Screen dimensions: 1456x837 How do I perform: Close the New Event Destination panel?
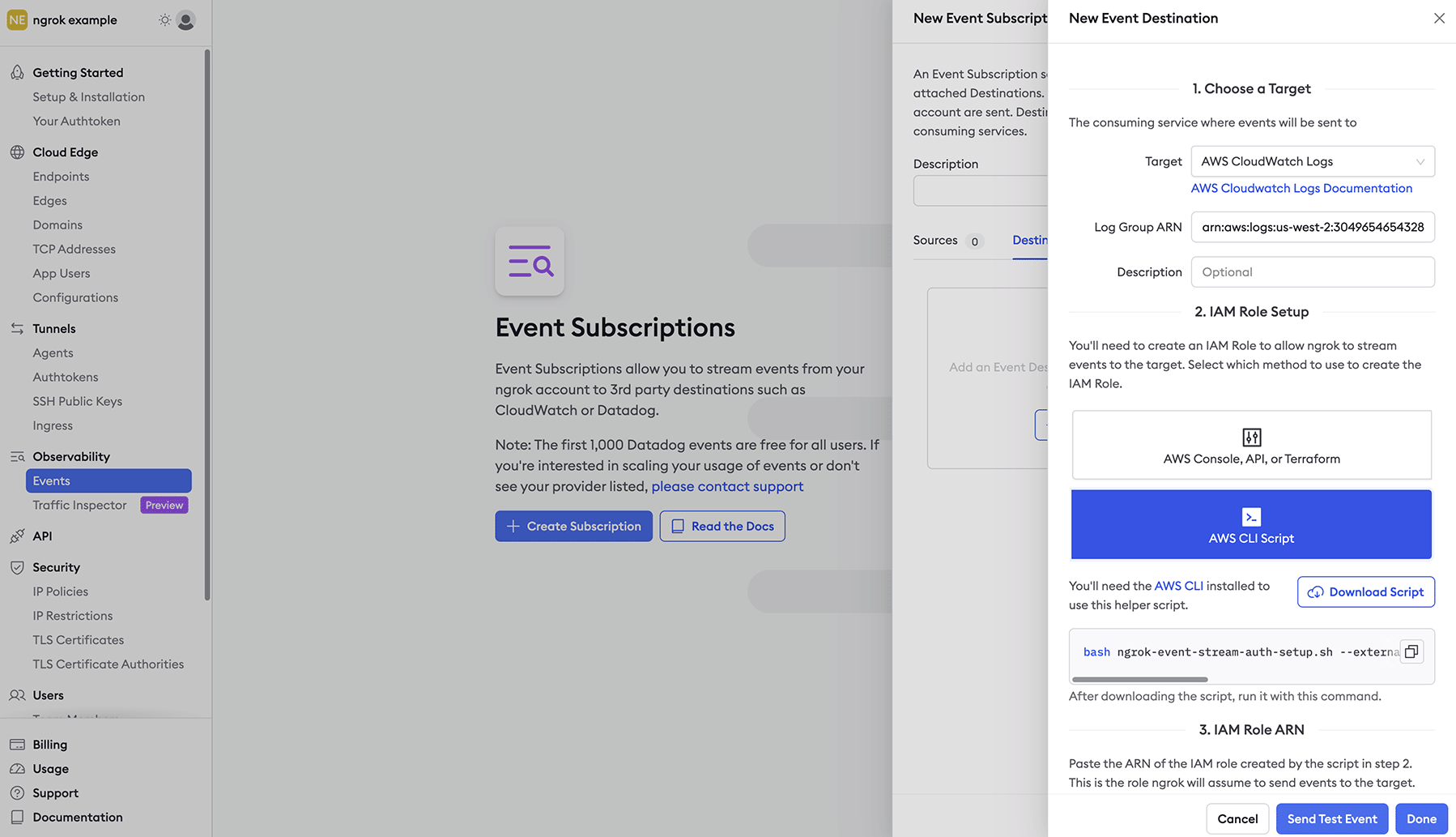tap(1438, 18)
